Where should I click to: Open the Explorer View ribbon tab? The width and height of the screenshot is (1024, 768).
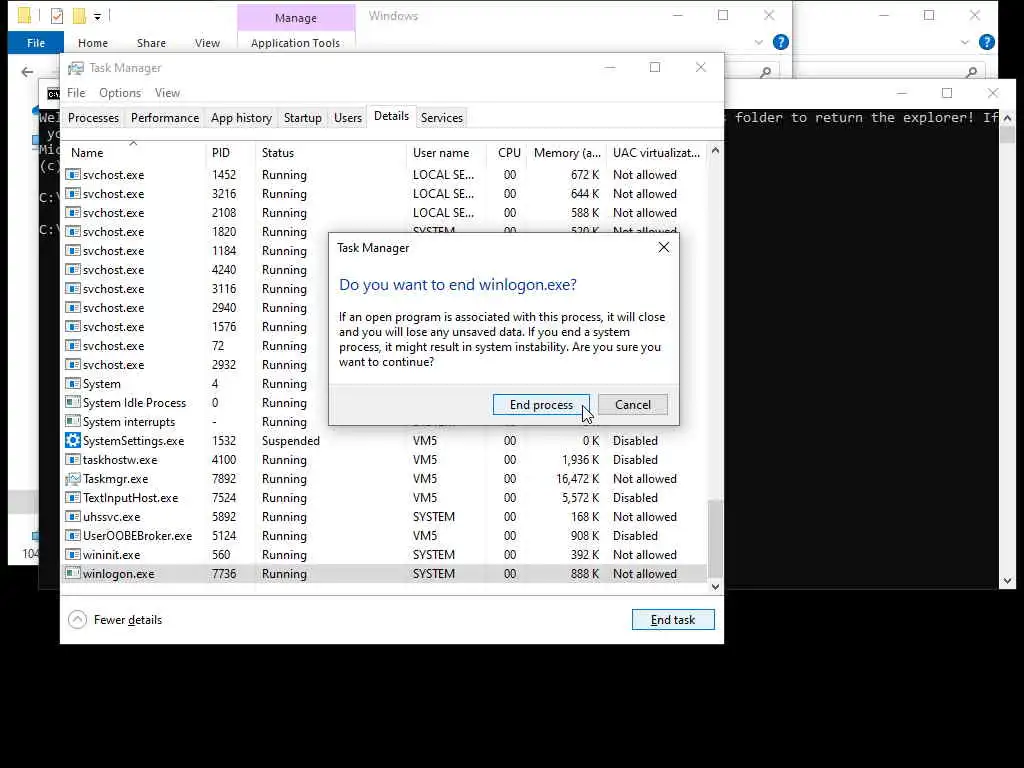point(207,43)
